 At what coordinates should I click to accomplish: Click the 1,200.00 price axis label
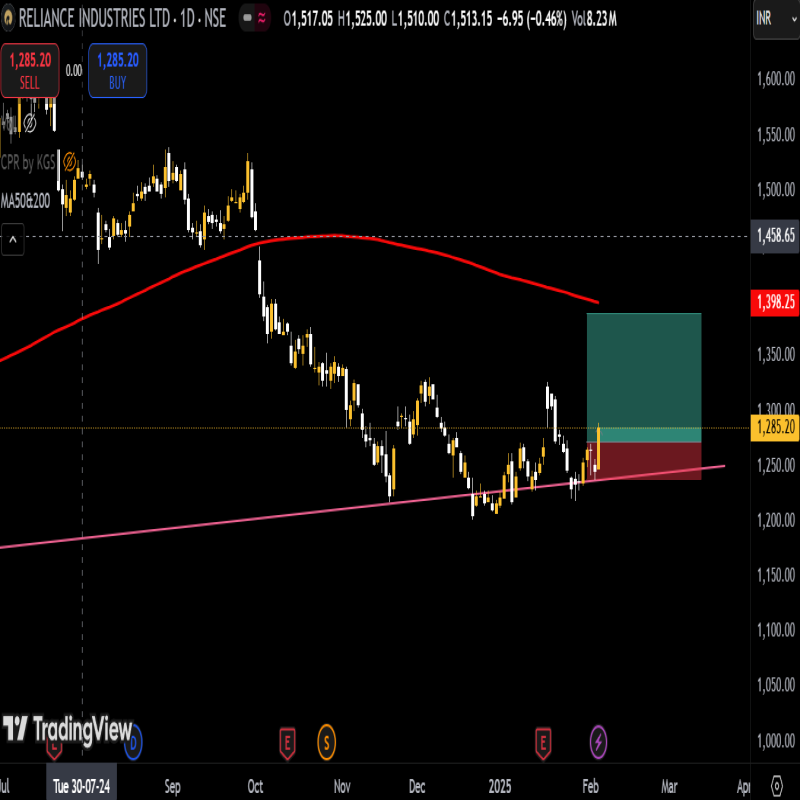click(x=776, y=520)
